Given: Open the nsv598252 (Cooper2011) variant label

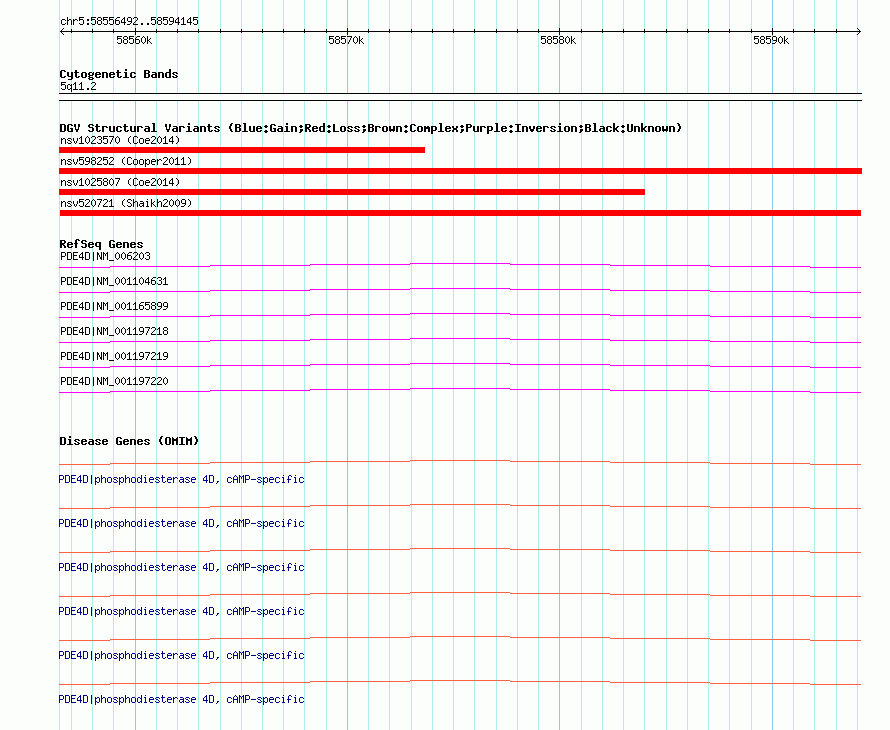Looking at the screenshot, I should 126,161.
